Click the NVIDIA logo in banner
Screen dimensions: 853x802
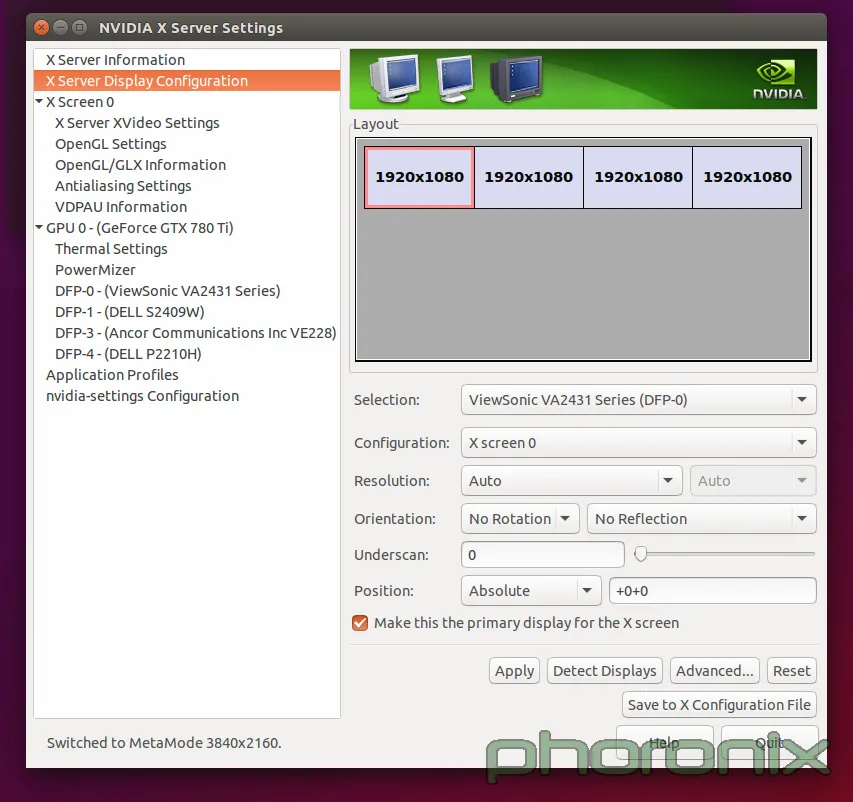pyautogui.click(x=778, y=80)
